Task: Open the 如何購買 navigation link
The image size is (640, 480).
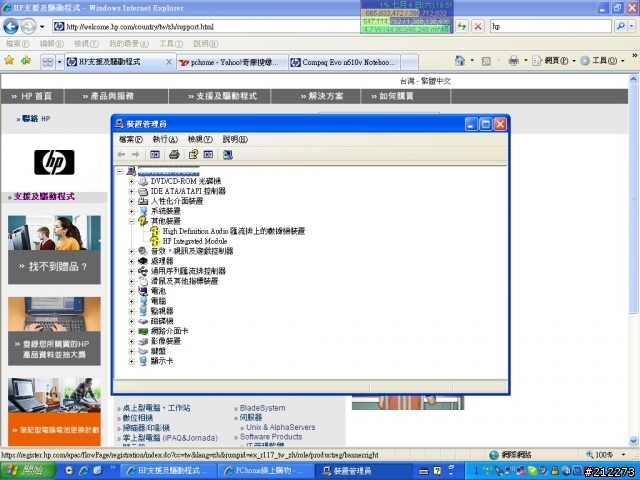Action: click(x=392, y=96)
